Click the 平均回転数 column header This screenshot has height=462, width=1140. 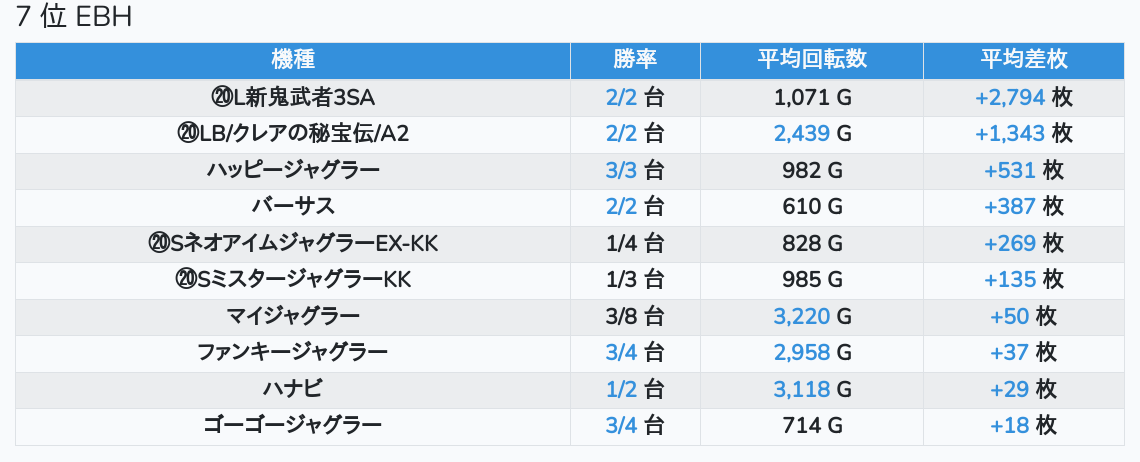[x=811, y=59]
